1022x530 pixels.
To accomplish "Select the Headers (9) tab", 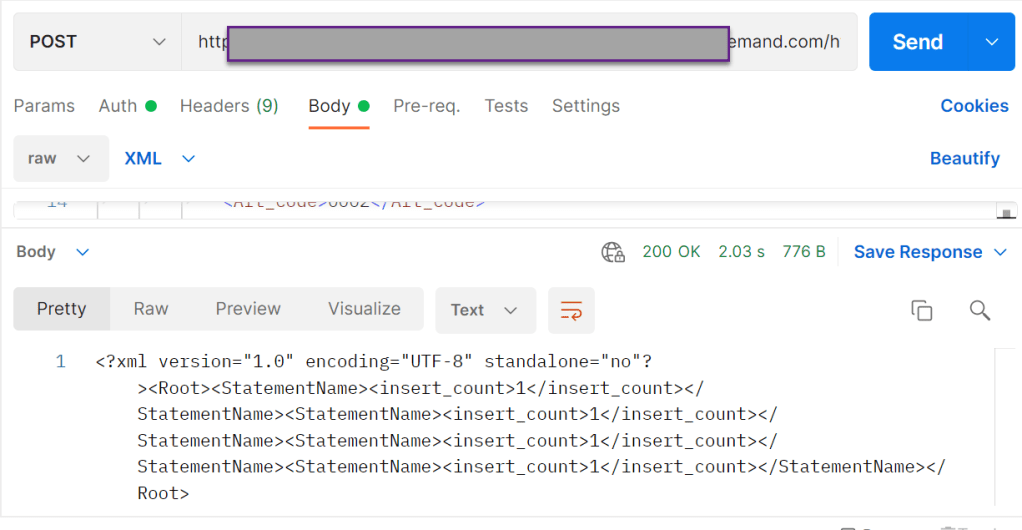I will coord(229,106).
